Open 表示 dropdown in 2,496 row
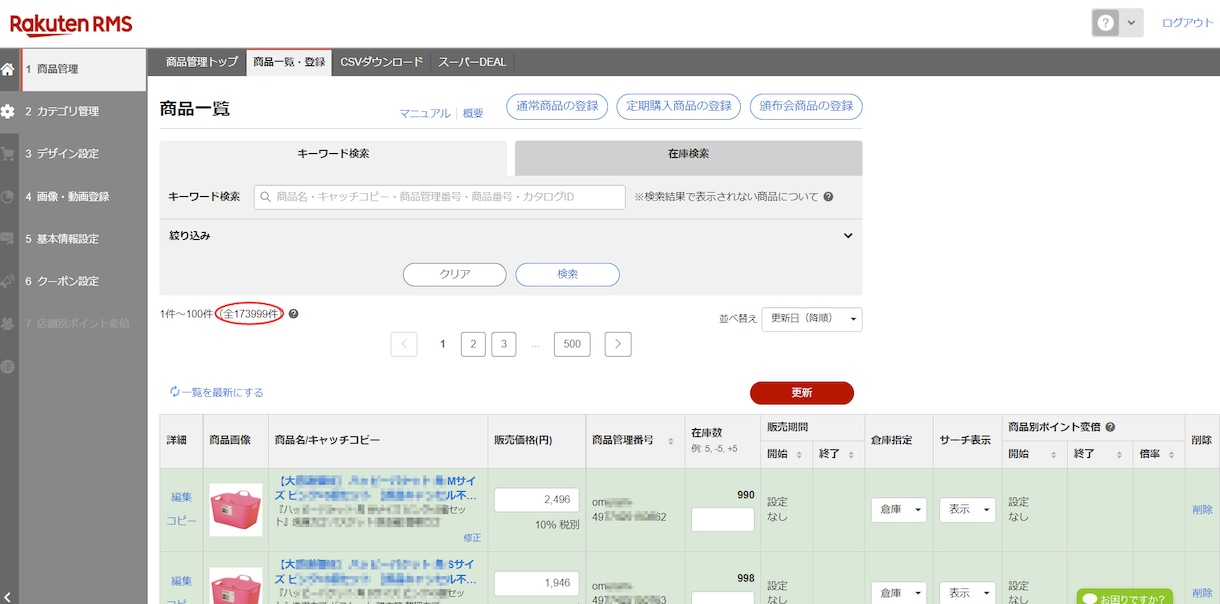The width and height of the screenshot is (1220, 604). pos(967,510)
